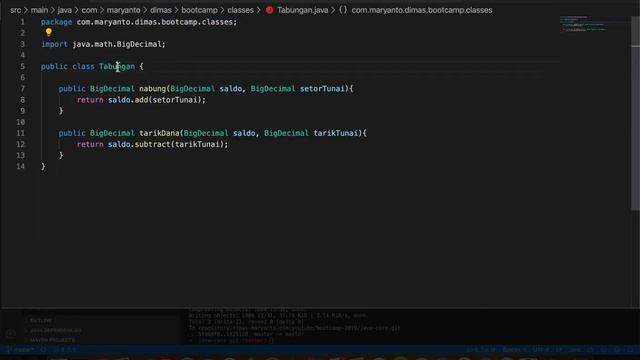Open the 'com' breadcrumb segment

pos(89,10)
